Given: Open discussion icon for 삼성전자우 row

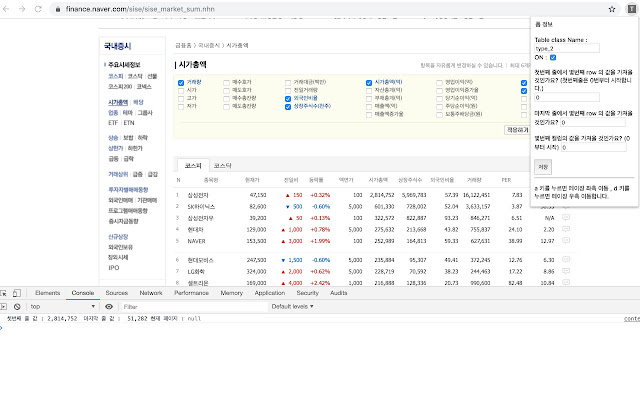Looking at the screenshot, I should (x=566, y=218).
